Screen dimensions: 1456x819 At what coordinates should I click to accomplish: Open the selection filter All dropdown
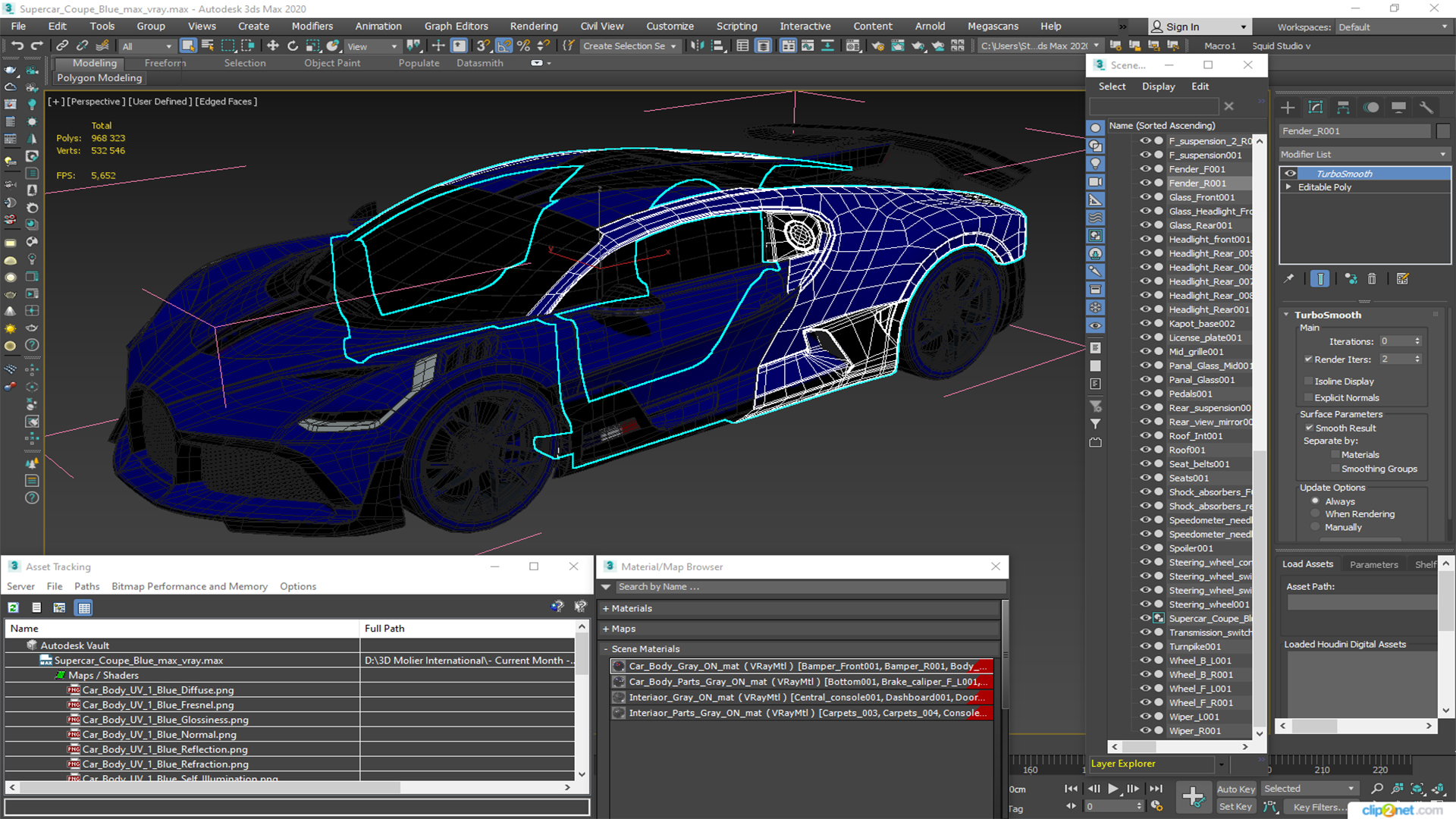coord(147,46)
